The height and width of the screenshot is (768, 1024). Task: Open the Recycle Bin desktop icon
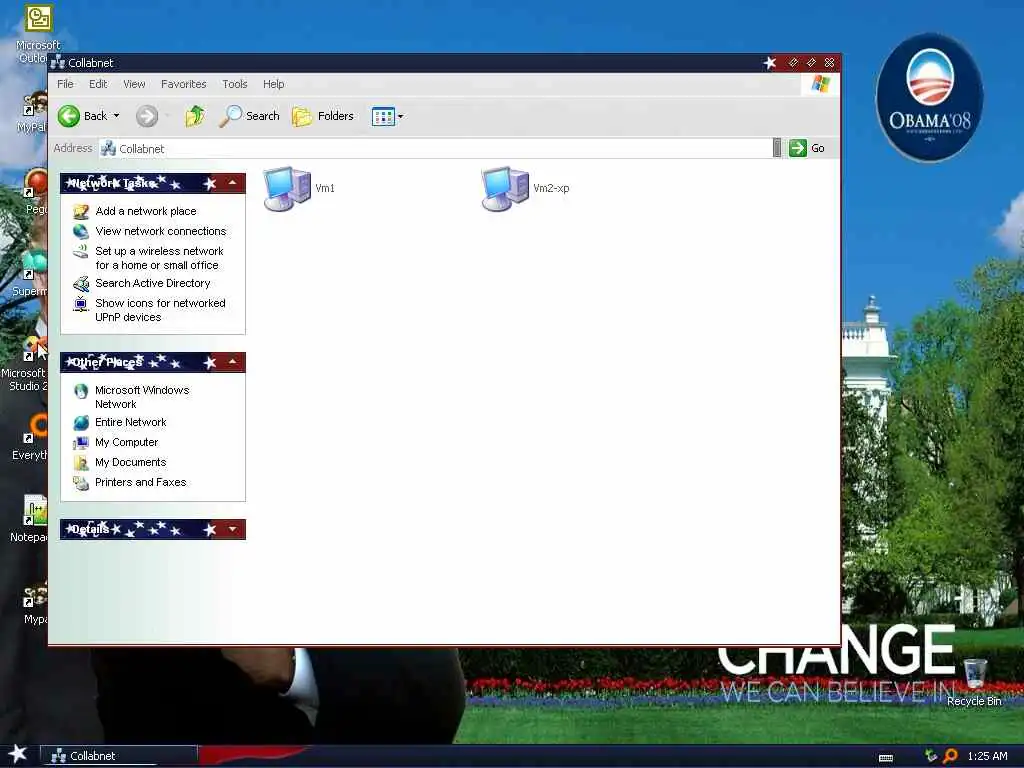[974, 682]
